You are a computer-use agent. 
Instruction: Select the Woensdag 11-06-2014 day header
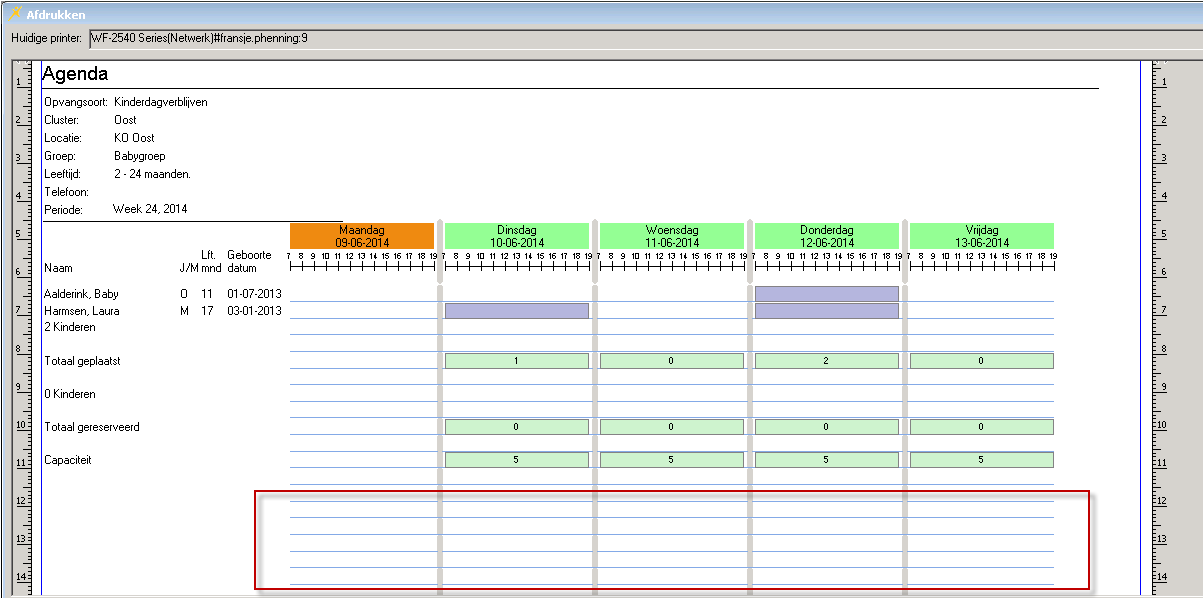coord(671,236)
